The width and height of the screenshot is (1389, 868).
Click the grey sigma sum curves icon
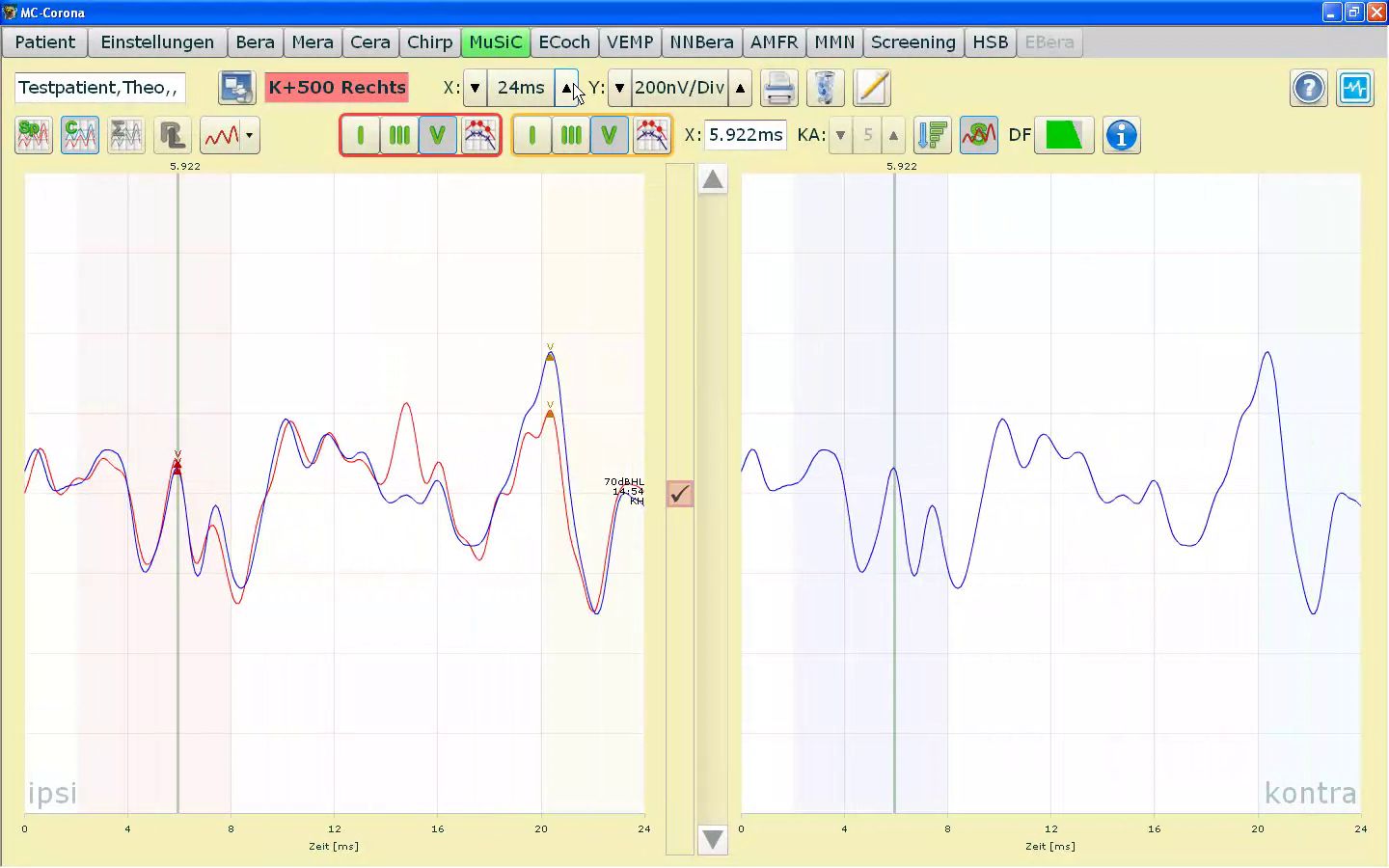point(126,135)
